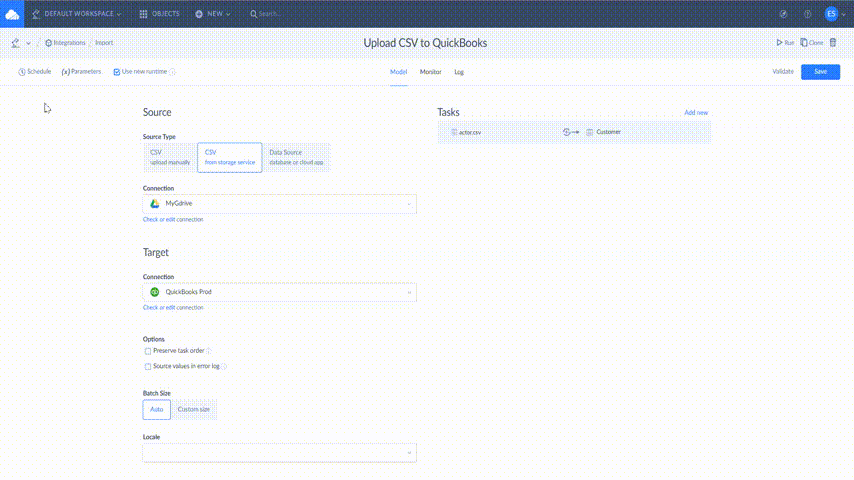
Task: Expand the account chevron beside ES avatar
Action: 844,15
